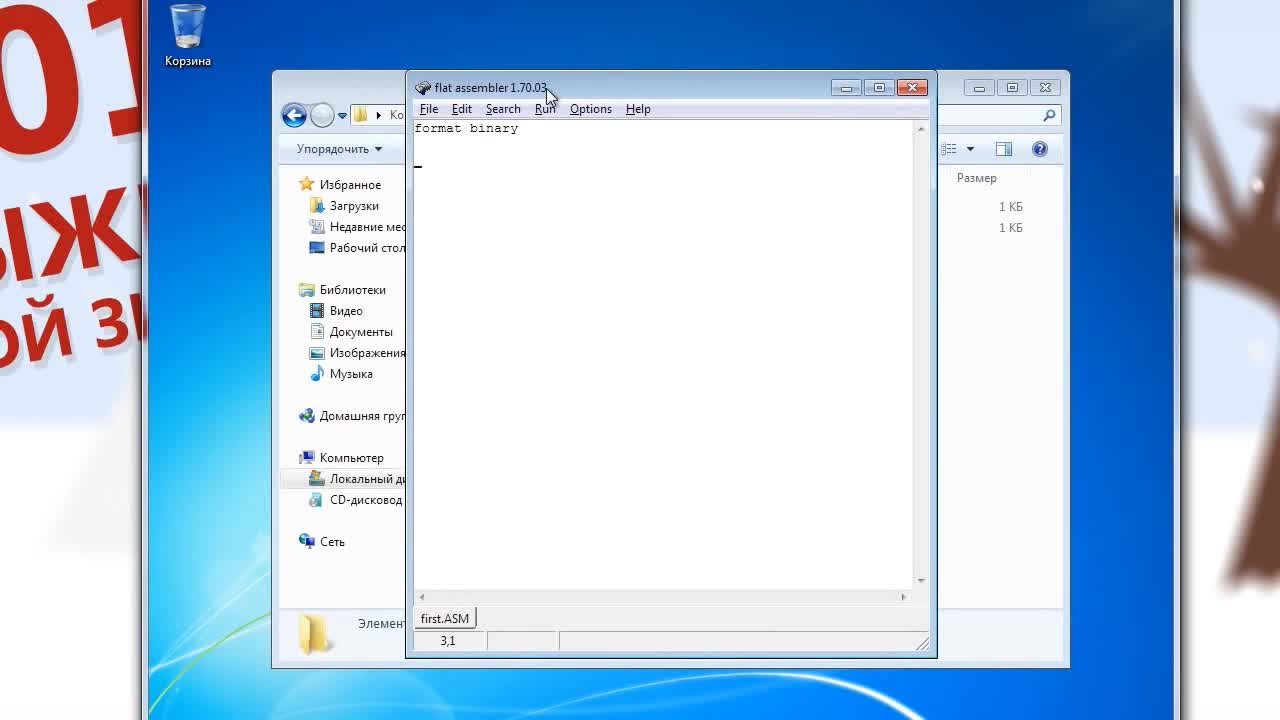The width and height of the screenshot is (1280, 720).
Task: Select the first.ASM tab
Action: (x=444, y=618)
